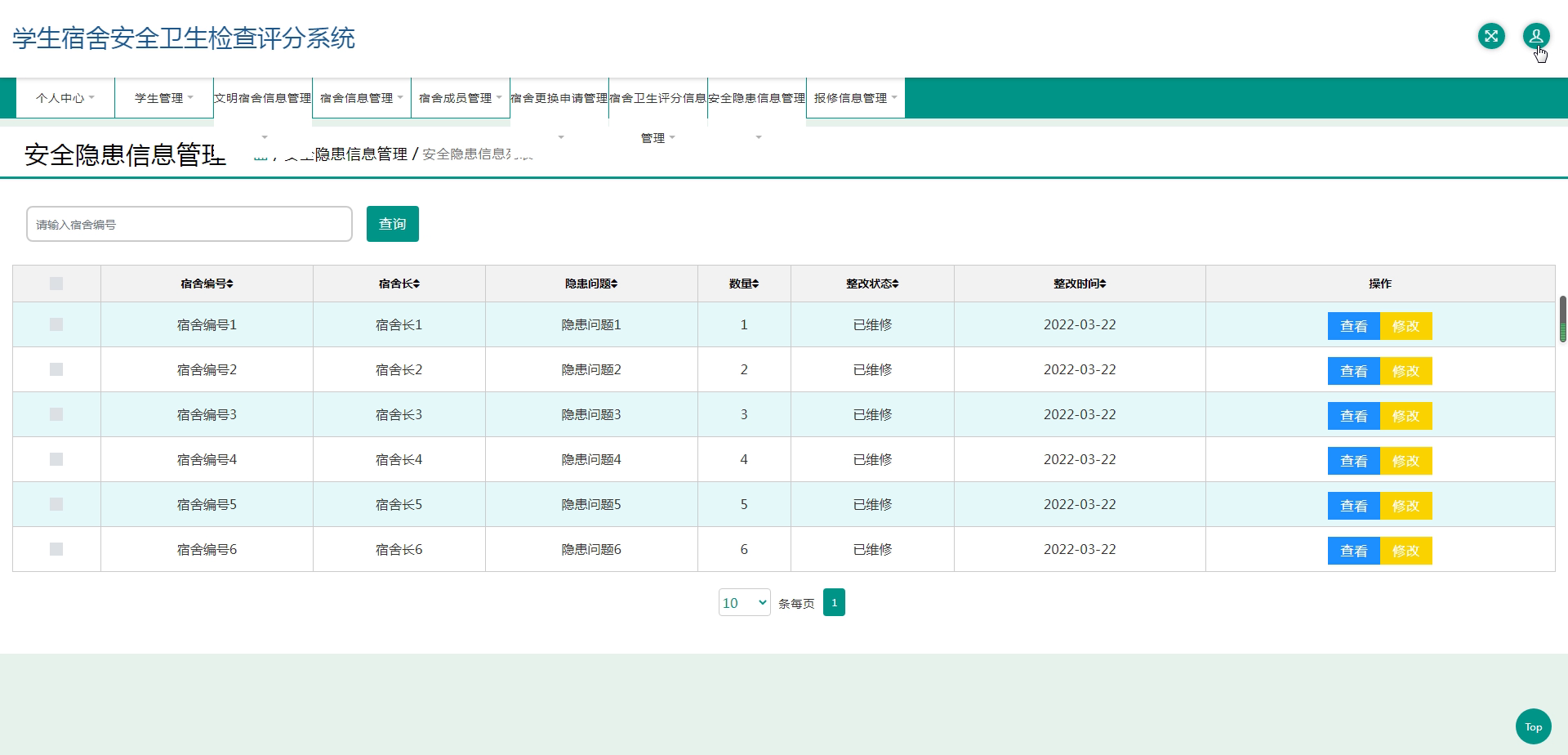Check the row for 宿舍编号4

56,459
